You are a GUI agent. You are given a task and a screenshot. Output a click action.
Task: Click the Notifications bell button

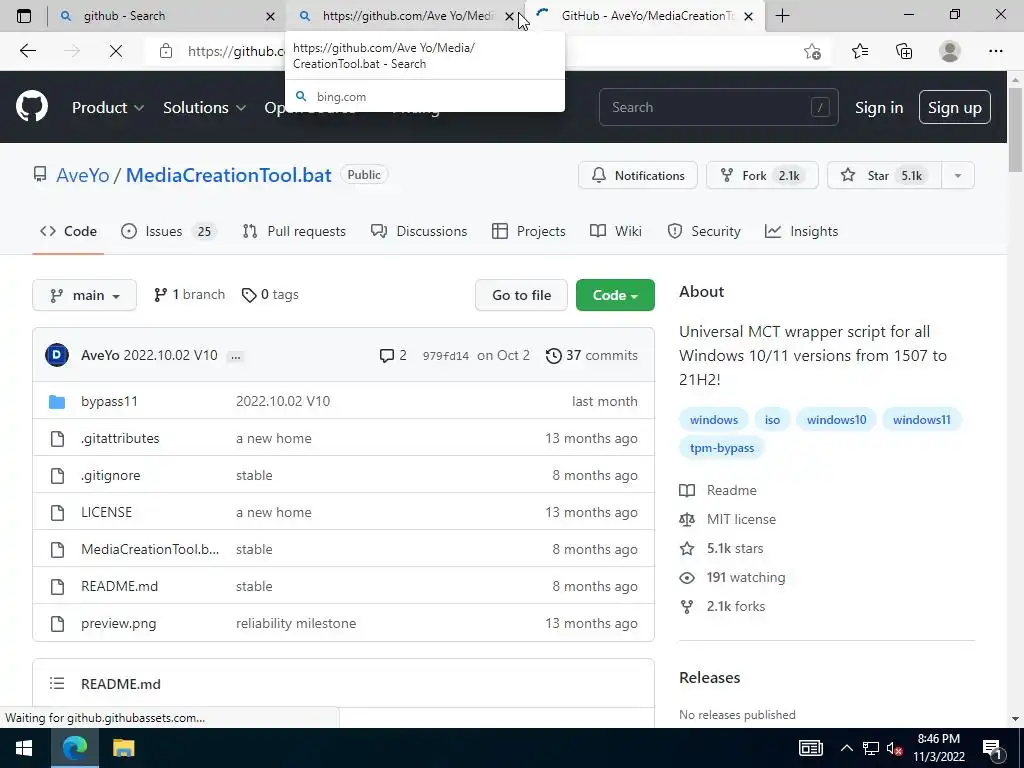[637, 175]
